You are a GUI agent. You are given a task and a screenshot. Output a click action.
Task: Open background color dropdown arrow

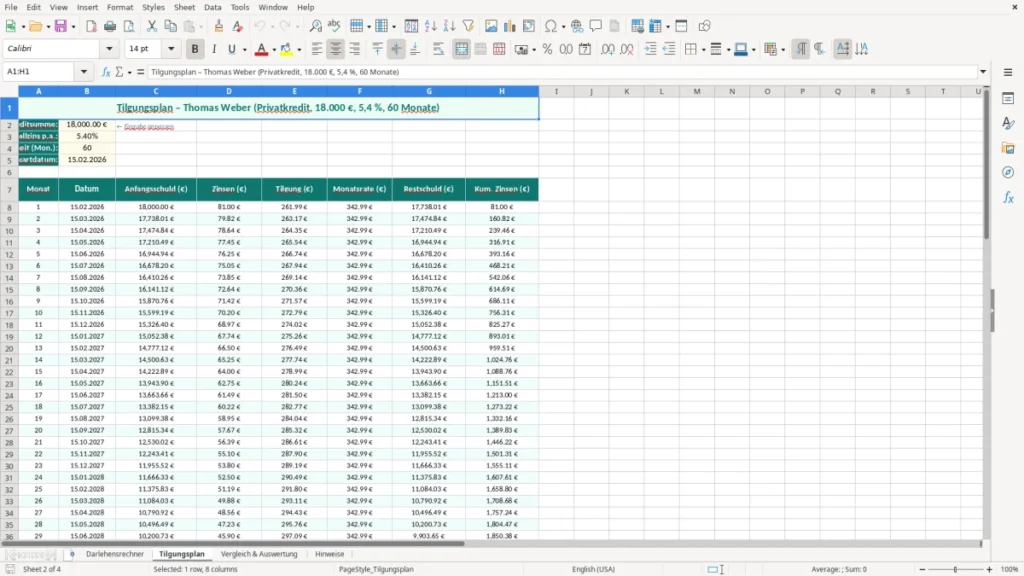click(x=299, y=50)
